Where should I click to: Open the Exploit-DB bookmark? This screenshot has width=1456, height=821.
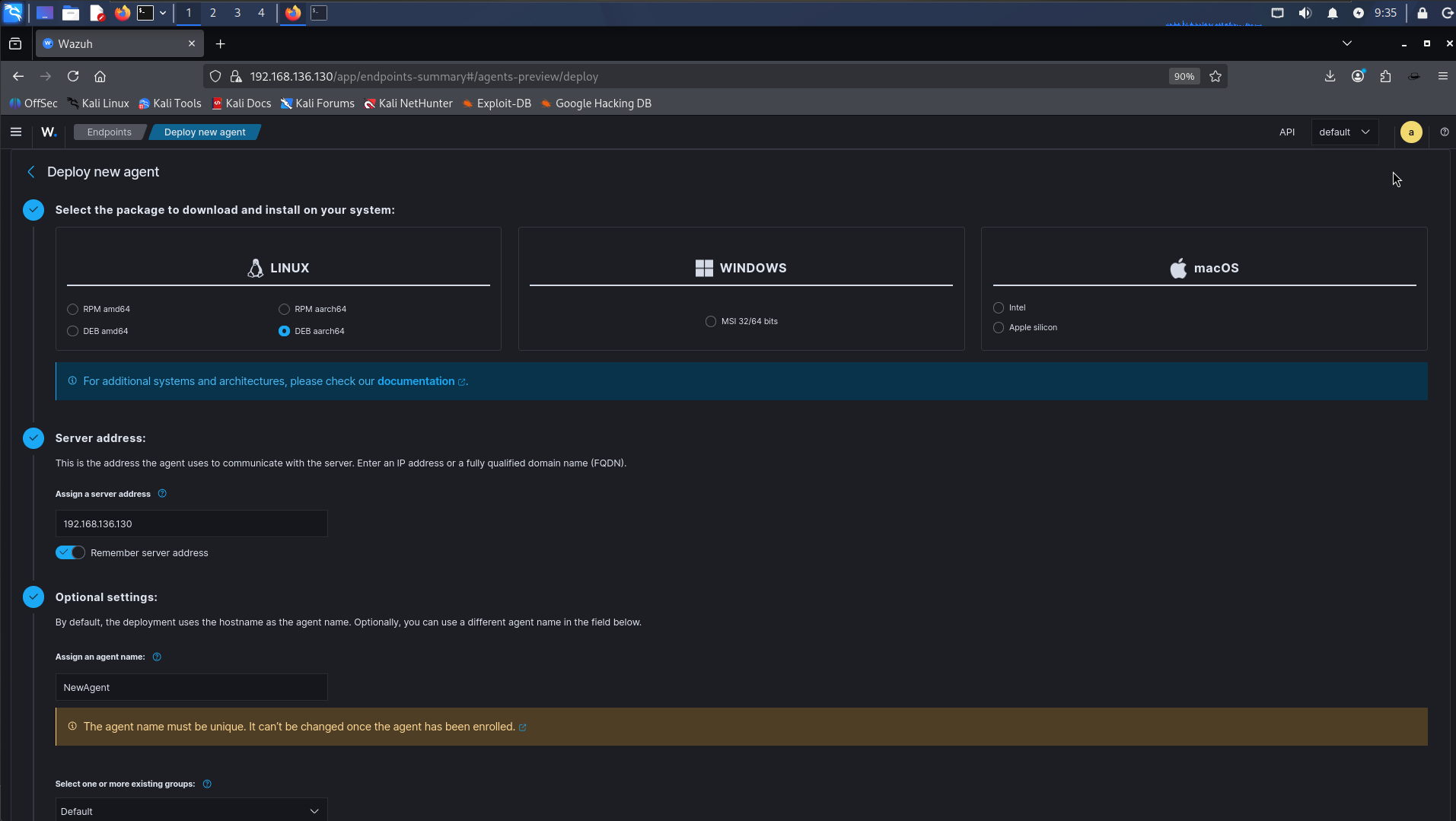click(497, 103)
